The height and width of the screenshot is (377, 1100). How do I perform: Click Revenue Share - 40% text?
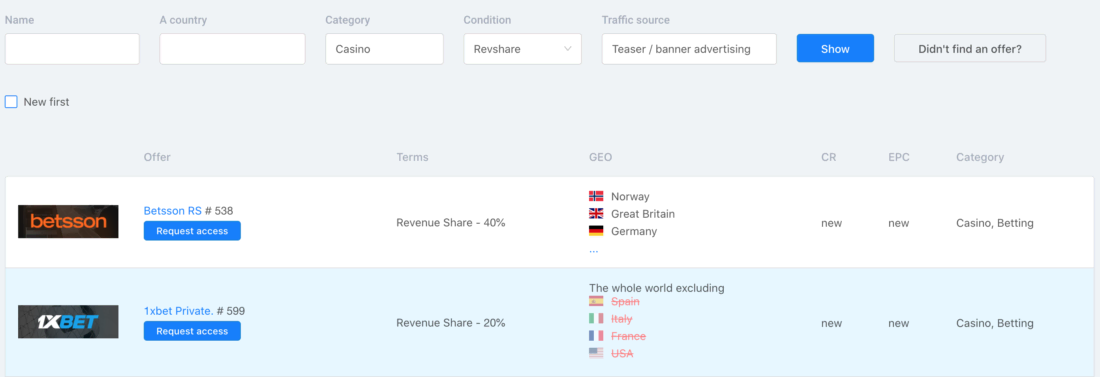pyautogui.click(x=451, y=223)
